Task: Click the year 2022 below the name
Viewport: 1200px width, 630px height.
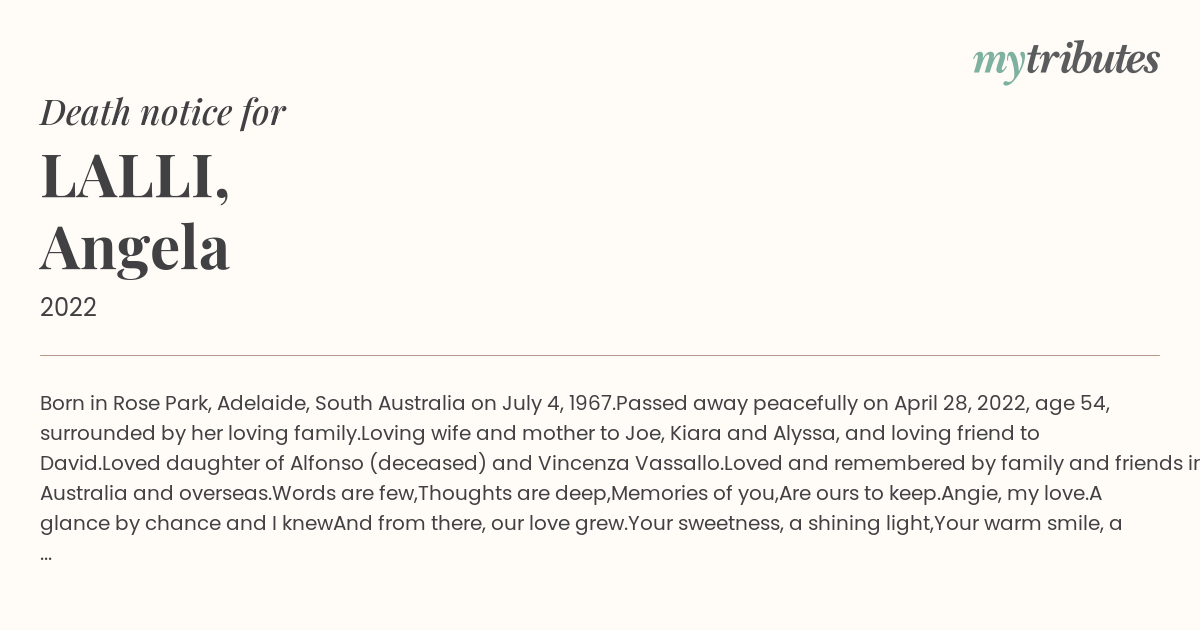Action: pos(68,308)
